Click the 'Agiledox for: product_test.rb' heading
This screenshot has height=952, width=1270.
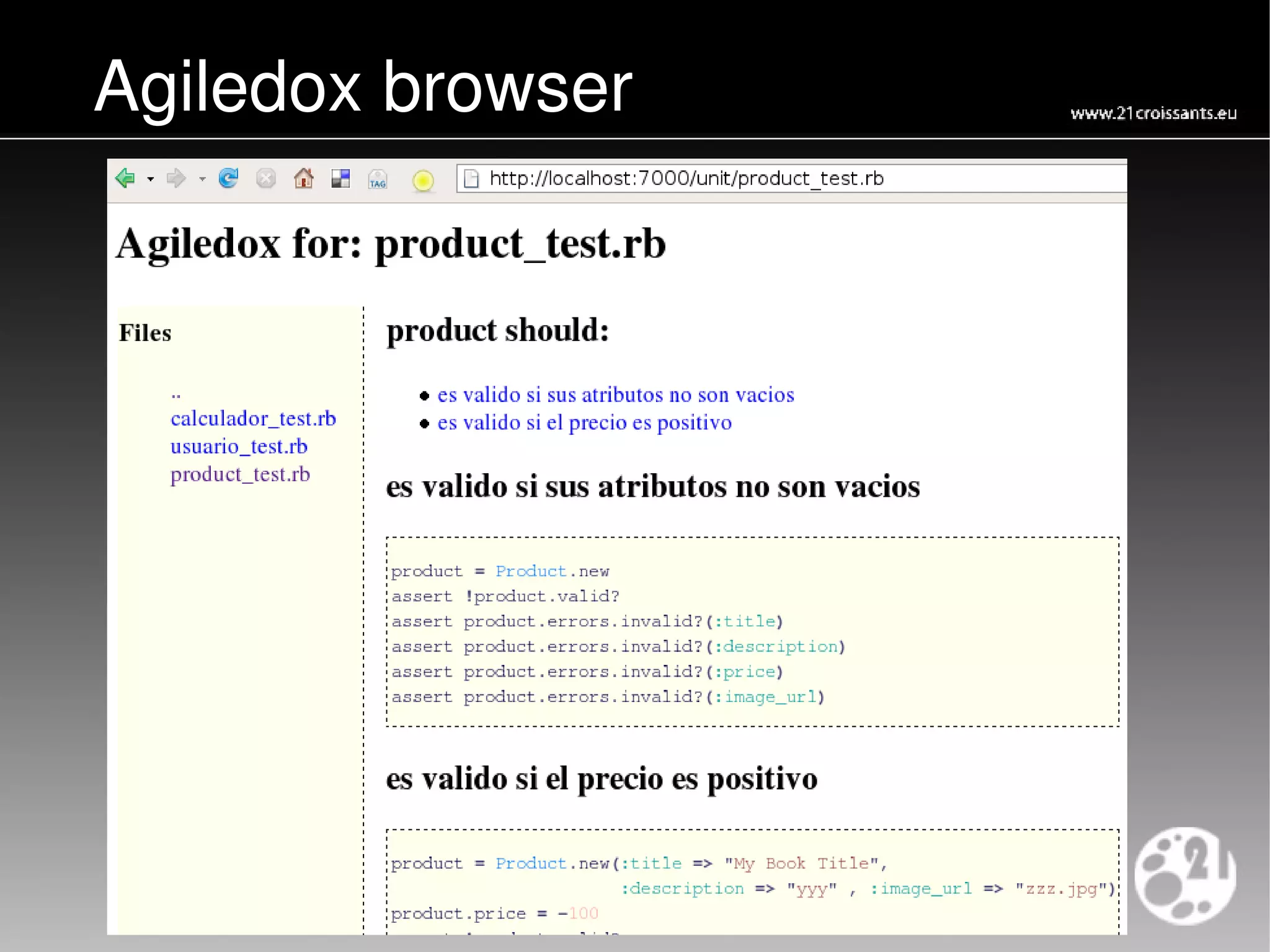coord(391,244)
